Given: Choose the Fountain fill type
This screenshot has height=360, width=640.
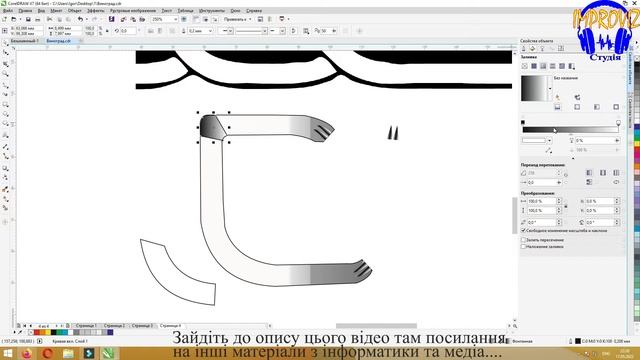Looking at the screenshot, I should 543,66.
